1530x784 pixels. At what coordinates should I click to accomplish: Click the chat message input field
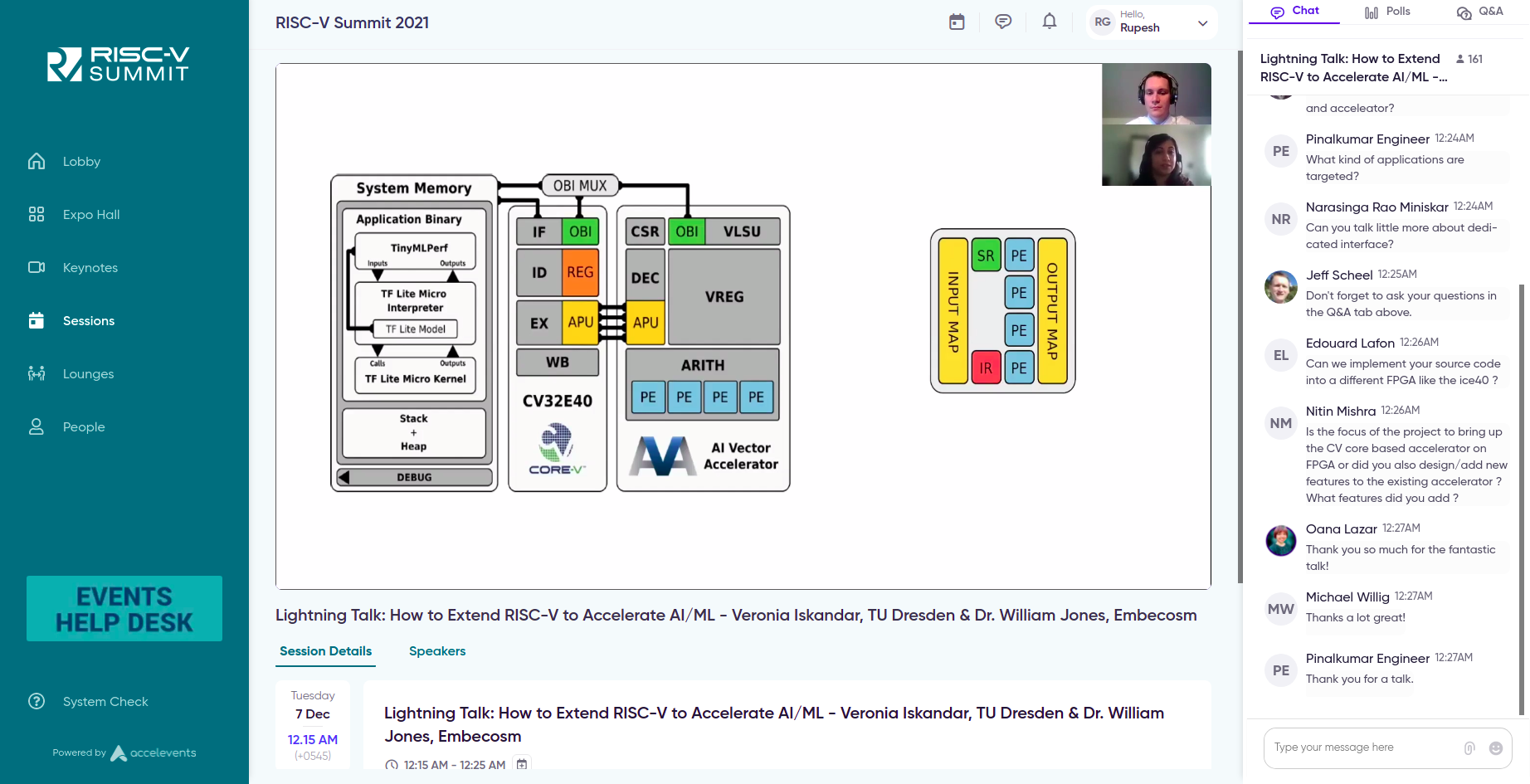[x=1365, y=748]
